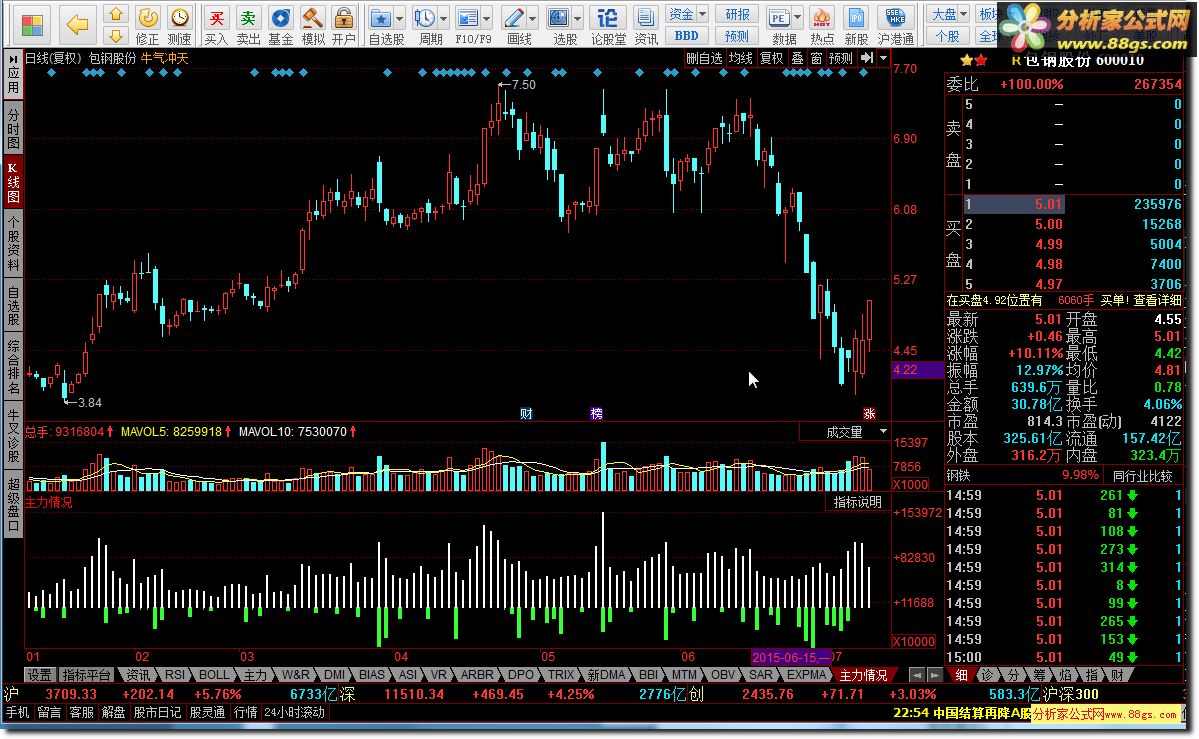
Task: Select the 综合排名 sidebar tab
Action: (13, 368)
